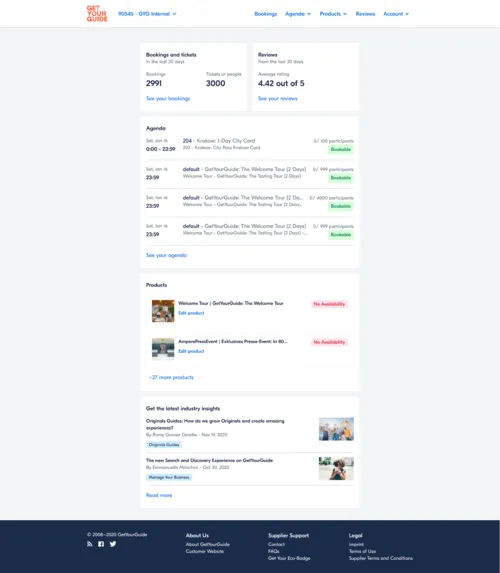Open the RSS feed icon in footer

pyautogui.click(x=90, y=544)
